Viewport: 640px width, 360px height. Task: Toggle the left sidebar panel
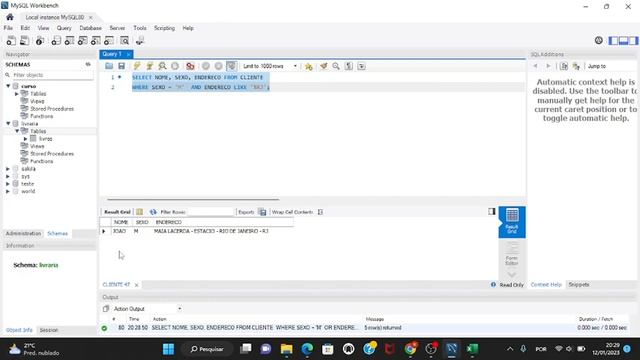(x=613, y=40)
